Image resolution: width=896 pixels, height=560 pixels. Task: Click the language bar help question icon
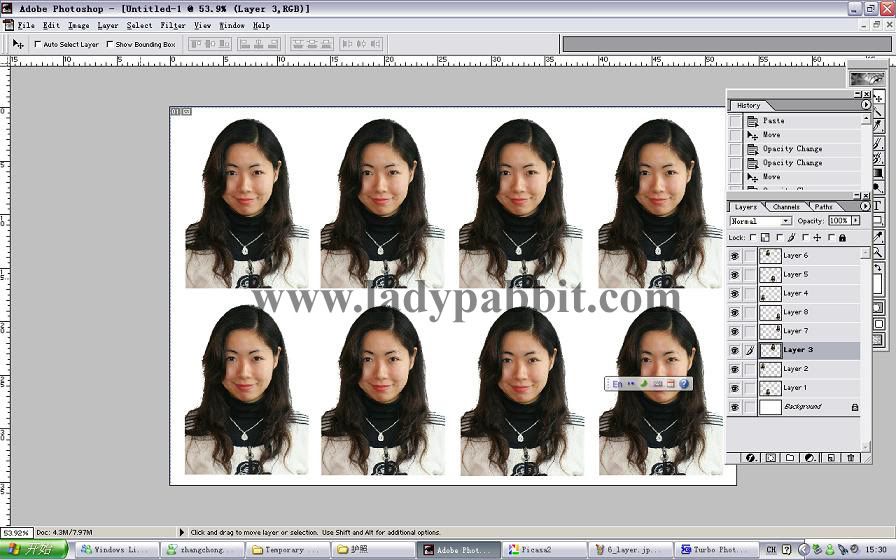684,384
